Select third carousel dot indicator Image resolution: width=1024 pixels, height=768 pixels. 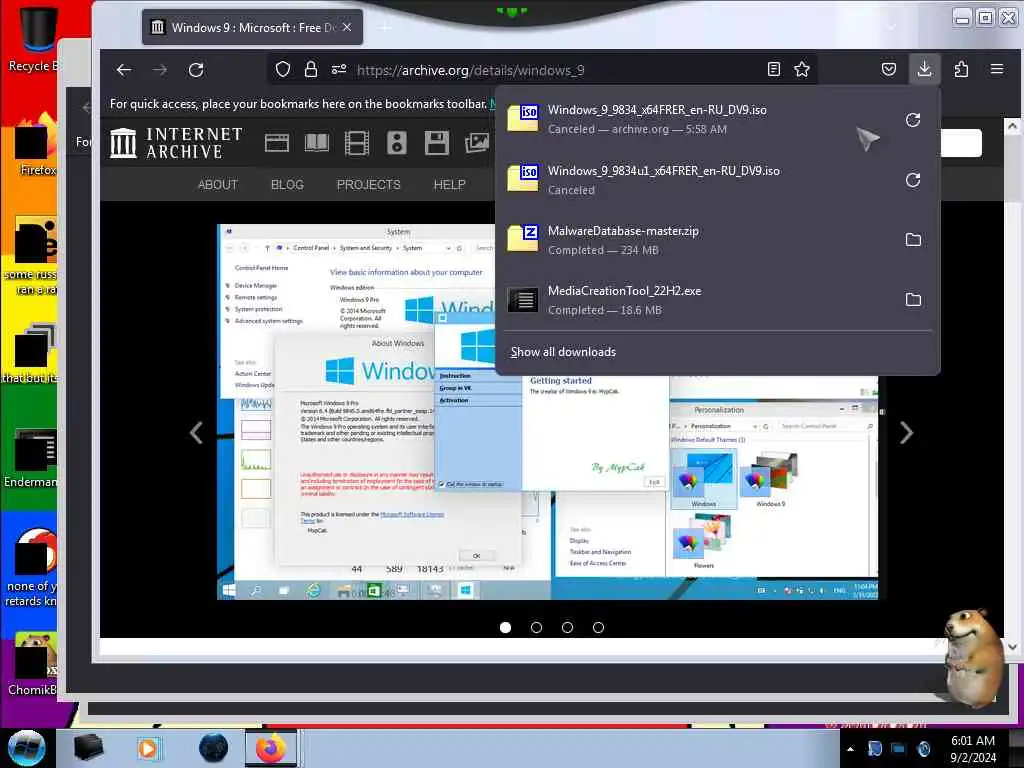[568, 628]
